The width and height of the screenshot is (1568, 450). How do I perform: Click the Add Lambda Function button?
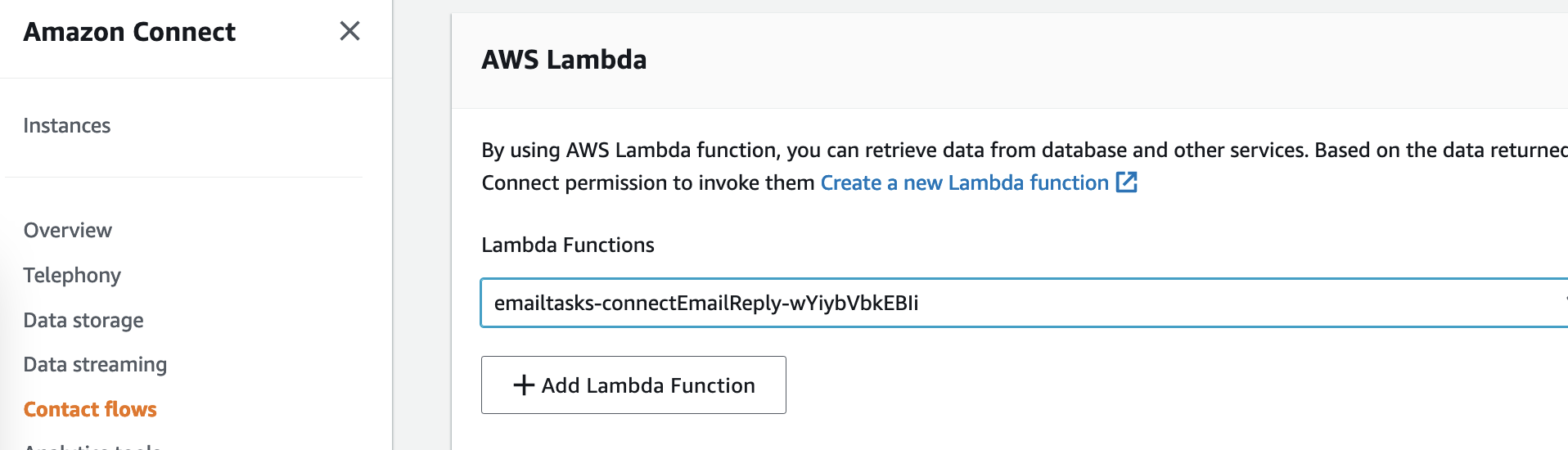(633, 385)
